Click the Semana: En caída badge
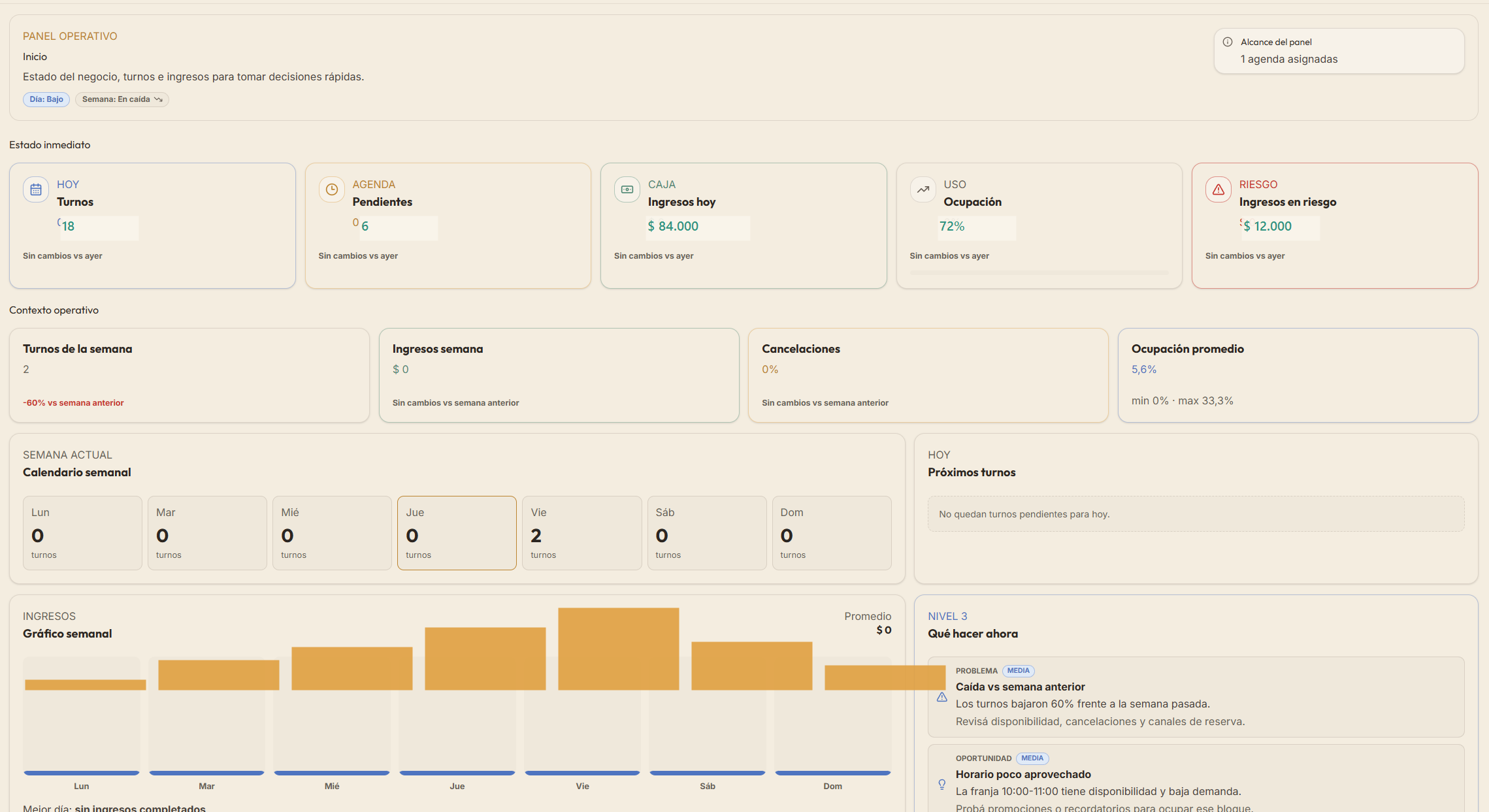 coord(122,99)
